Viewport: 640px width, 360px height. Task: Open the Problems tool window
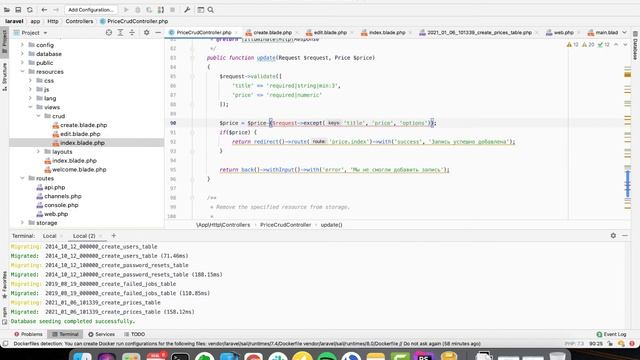(x=28, y=334)
